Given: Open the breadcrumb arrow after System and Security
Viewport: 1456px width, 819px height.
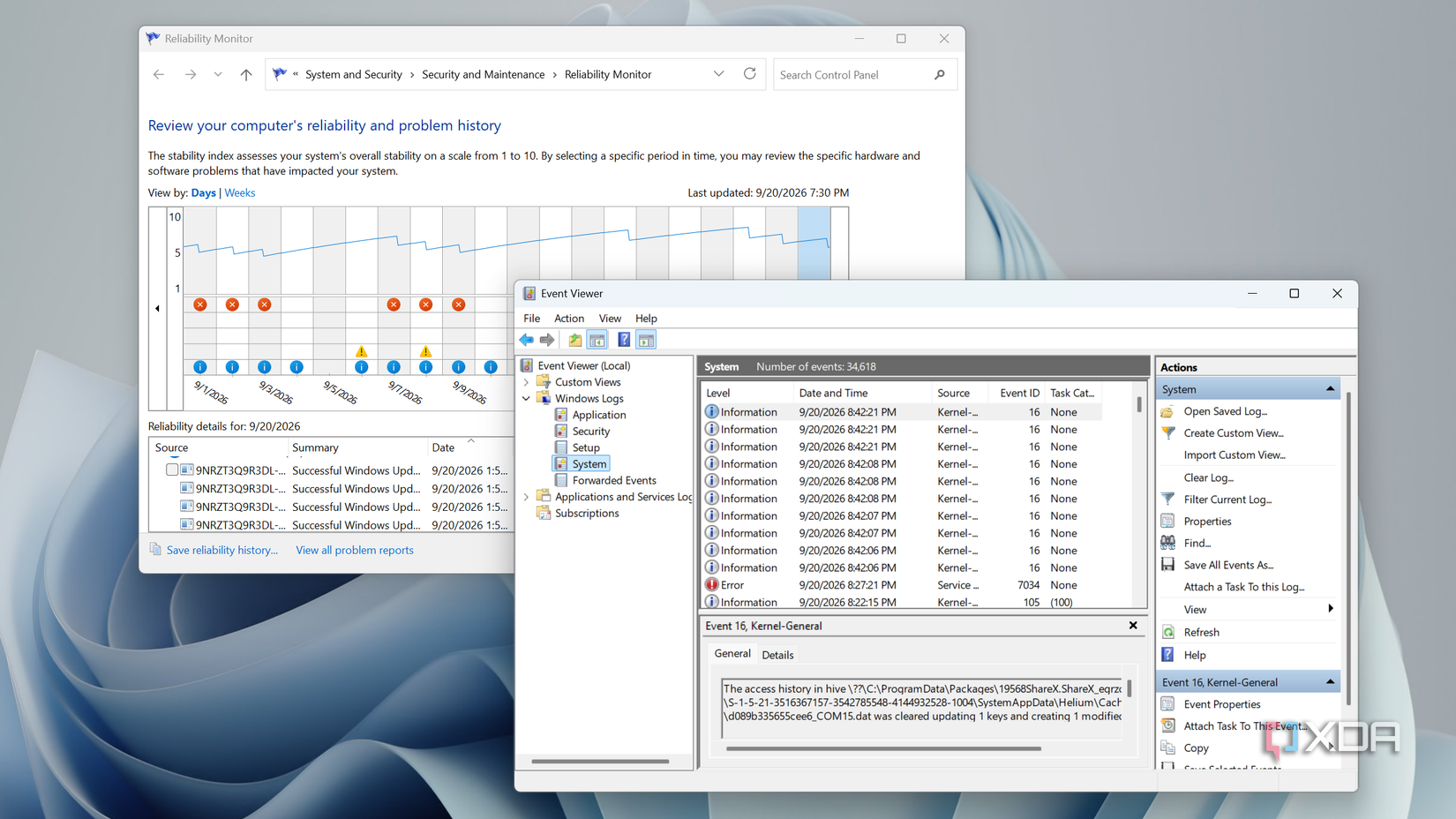Looking at the screenshot, I should pyautogui.click(x=411, y=75).
